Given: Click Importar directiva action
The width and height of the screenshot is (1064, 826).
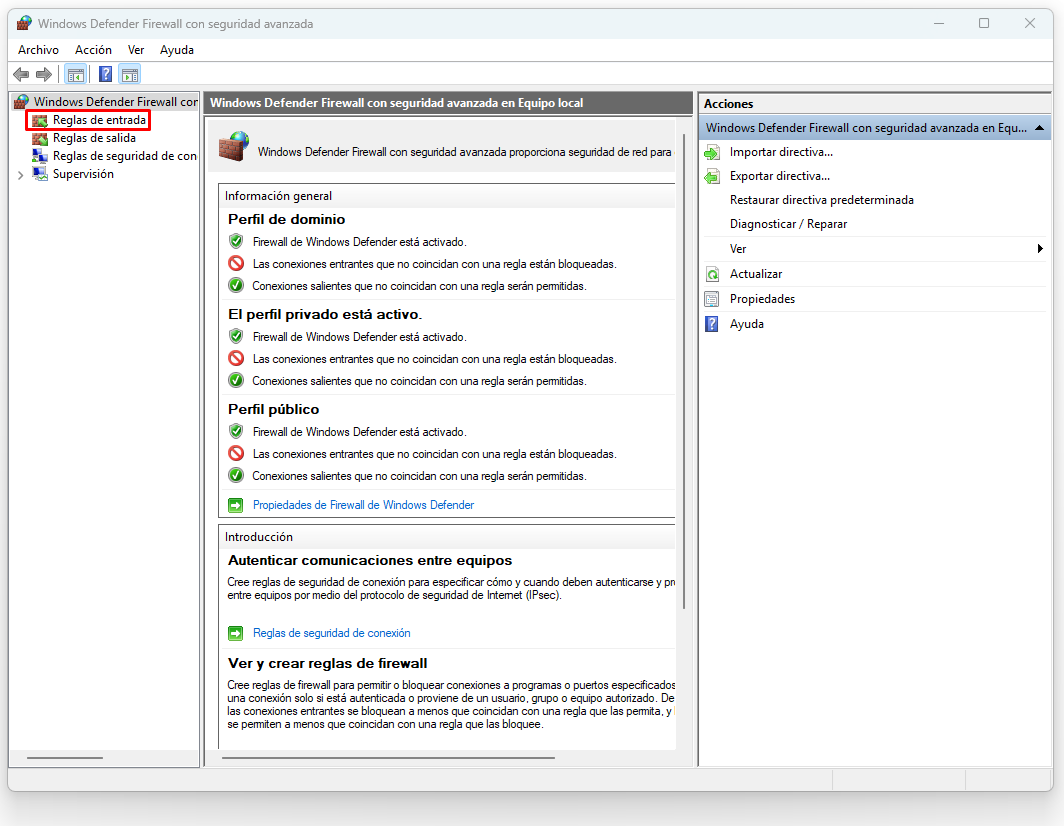Looking at the screenshot, I should (781, 152).
